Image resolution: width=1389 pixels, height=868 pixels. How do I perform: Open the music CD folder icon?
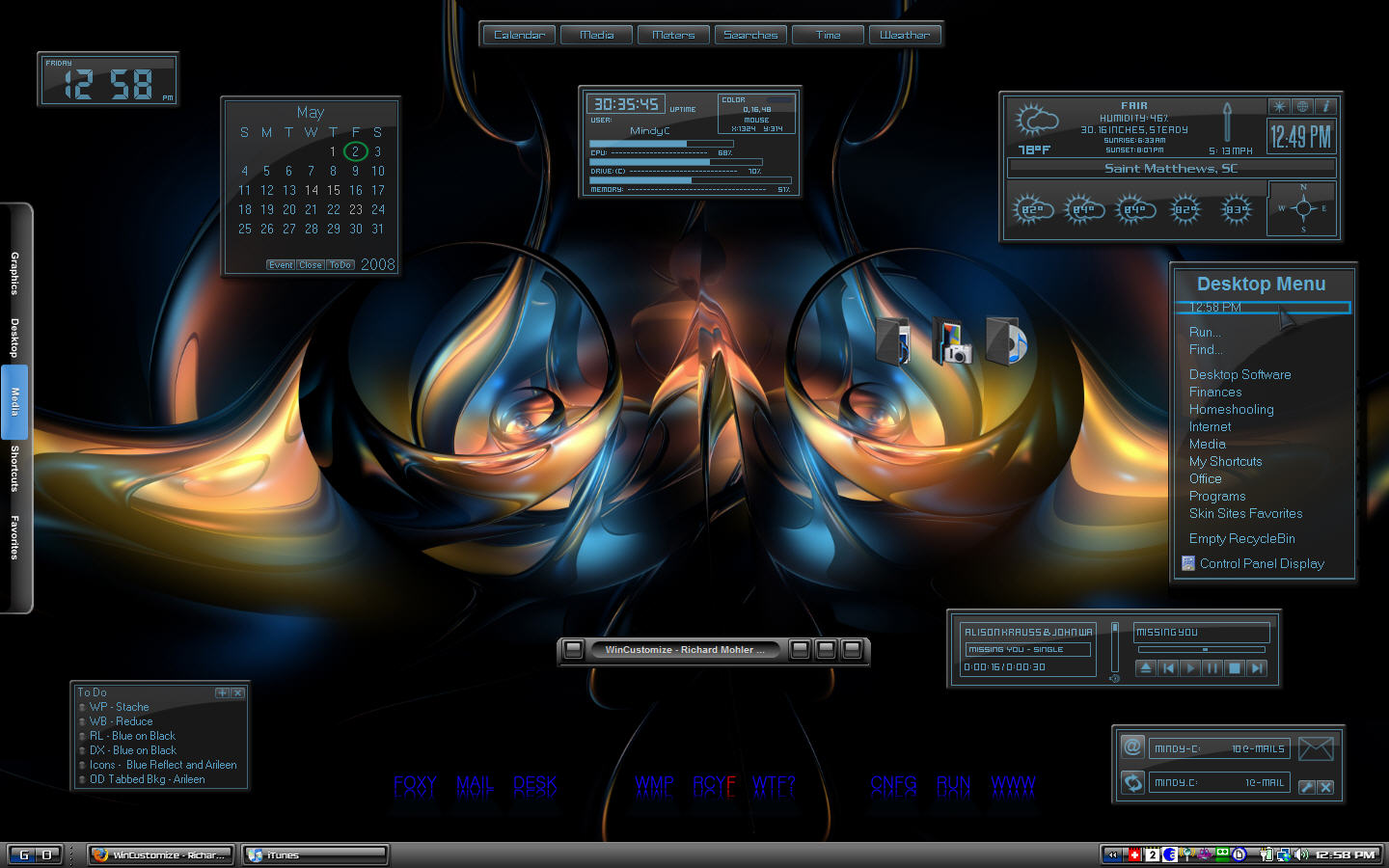1007,341
